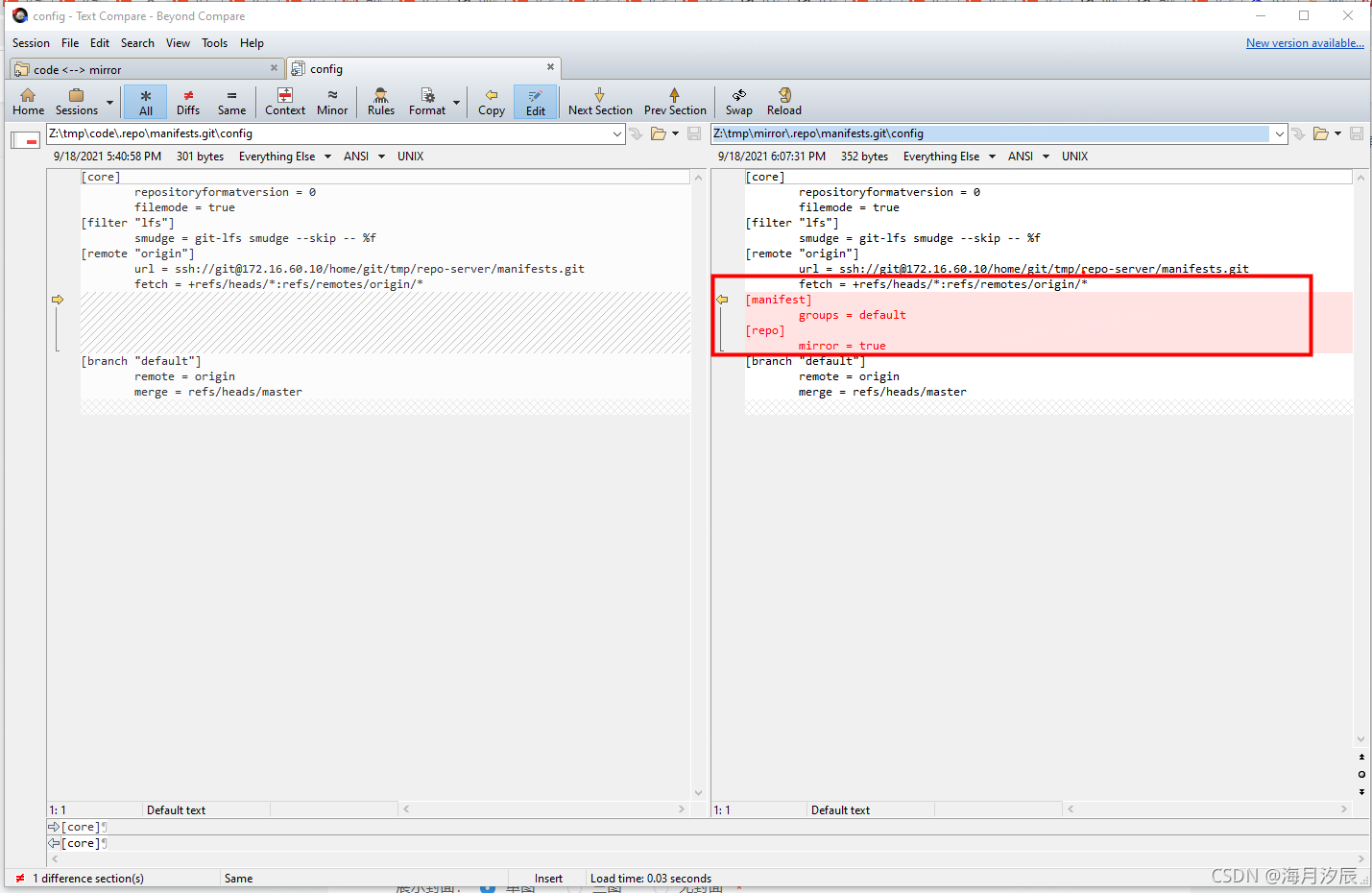Click the New version available link
1372x893 pixels.
(x=1304, y=42)
